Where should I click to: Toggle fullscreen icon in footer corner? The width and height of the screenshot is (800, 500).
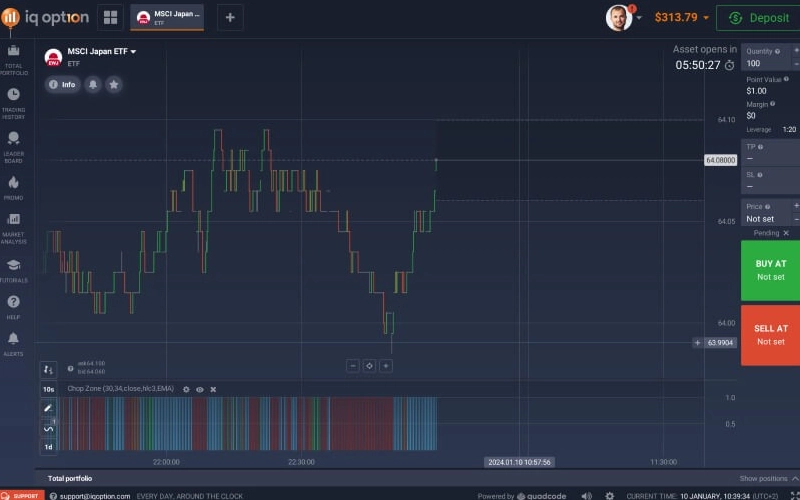[794, 495]
